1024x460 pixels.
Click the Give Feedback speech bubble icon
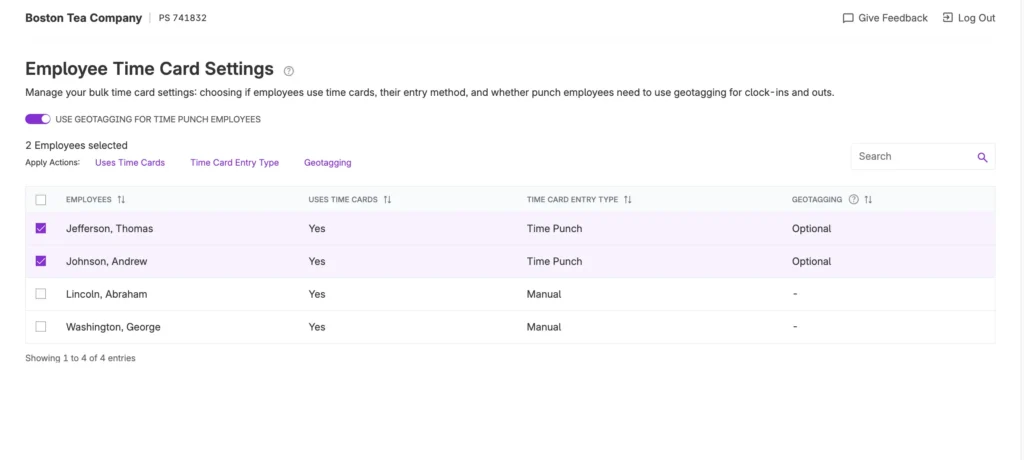(x=848, y=18)
